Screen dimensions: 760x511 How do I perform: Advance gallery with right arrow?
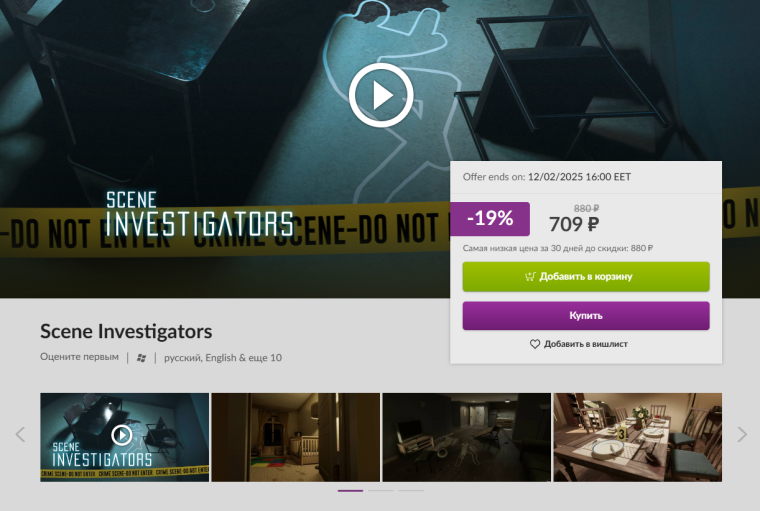742,434
